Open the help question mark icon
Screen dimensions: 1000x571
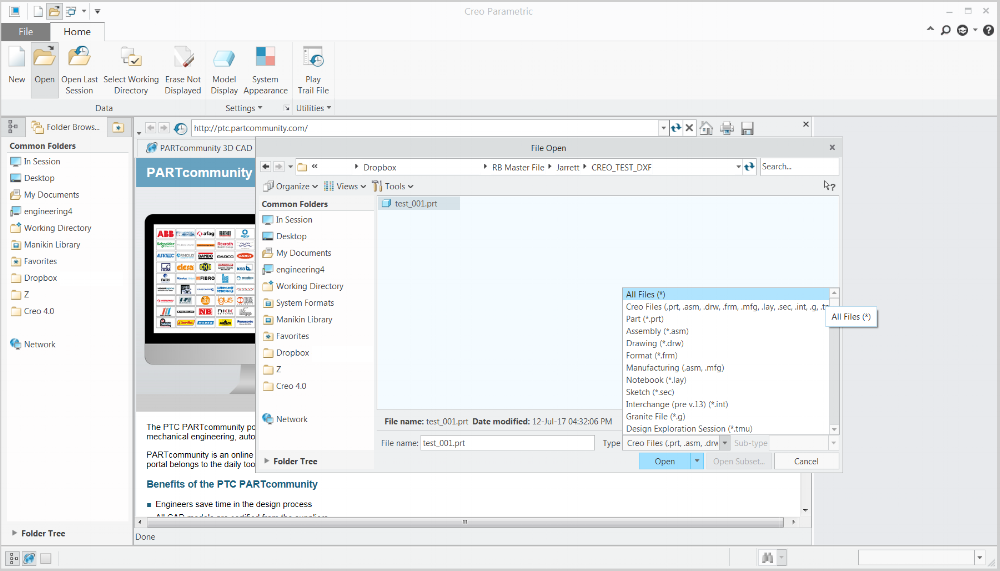[x=988, y=30]
